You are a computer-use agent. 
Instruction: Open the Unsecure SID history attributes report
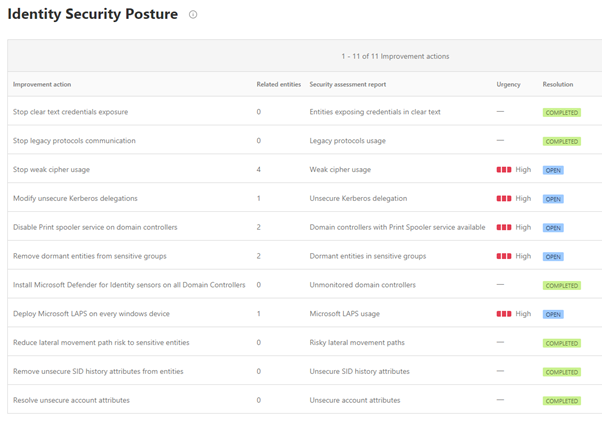(x=359, y=371)
